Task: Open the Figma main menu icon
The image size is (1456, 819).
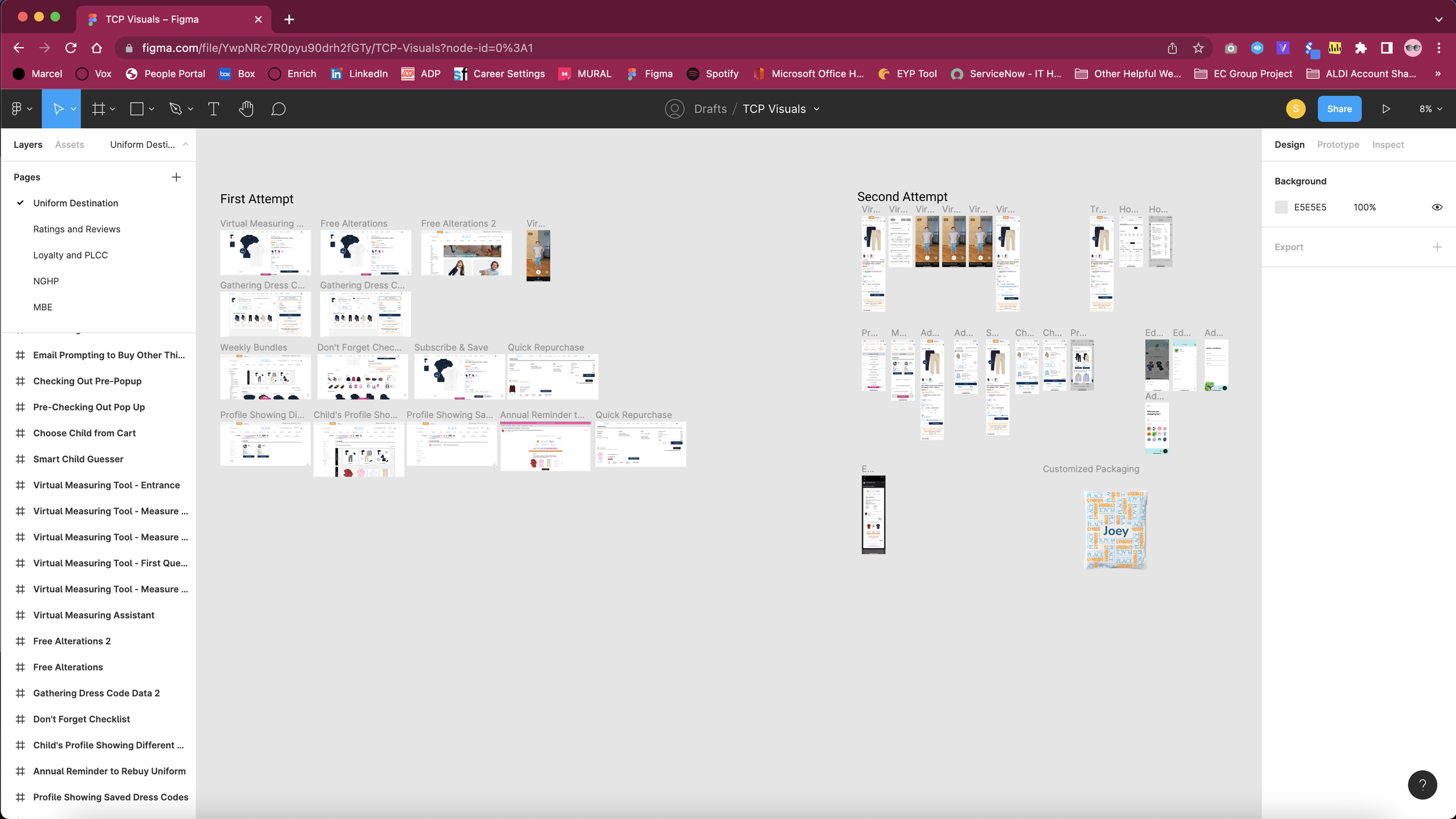Action: coord(17,109)
